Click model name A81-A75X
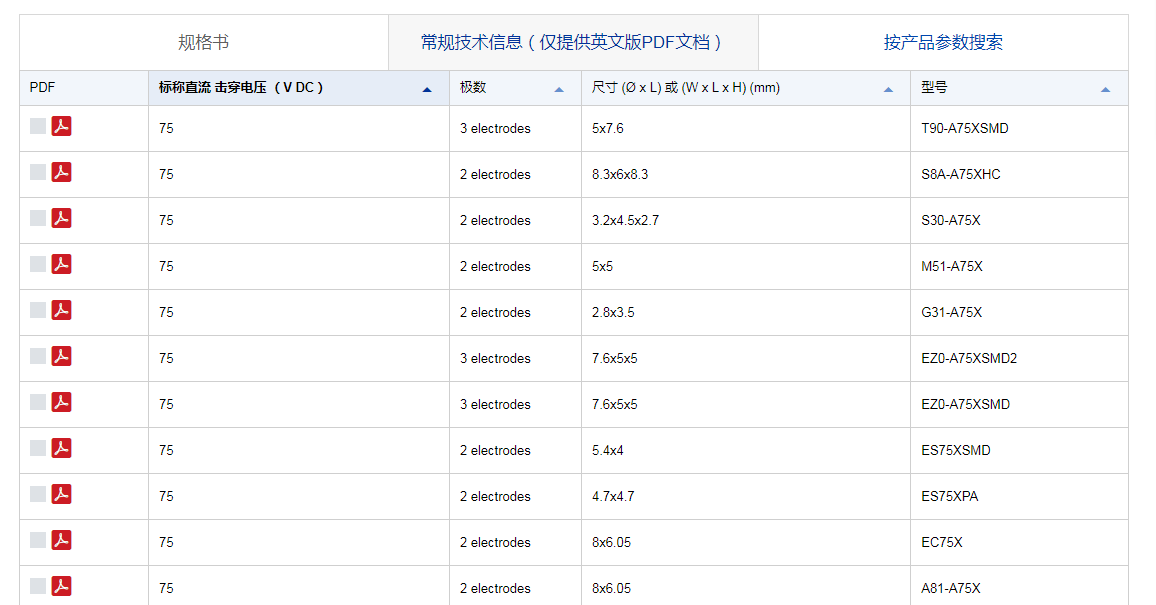The image size is (1156, 605). pos(950,588)
